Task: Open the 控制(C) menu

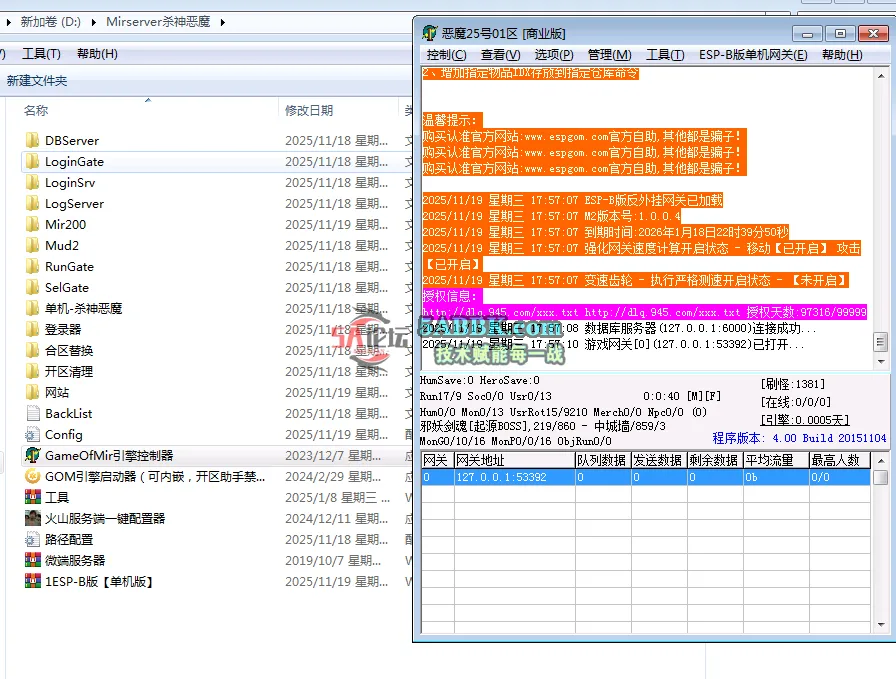Action: pos(446,55)
